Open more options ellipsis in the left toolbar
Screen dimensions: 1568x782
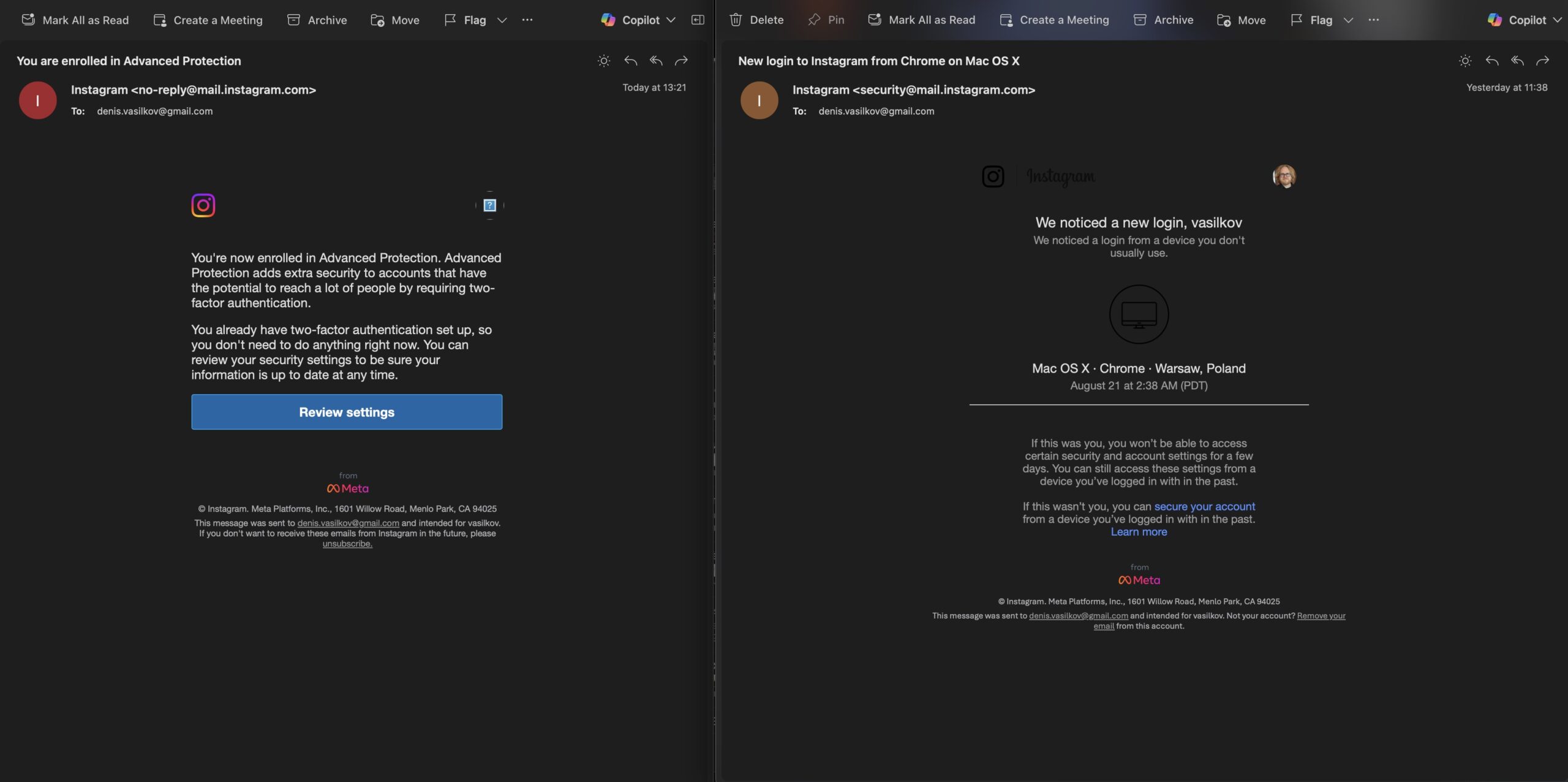coord(527,20)
